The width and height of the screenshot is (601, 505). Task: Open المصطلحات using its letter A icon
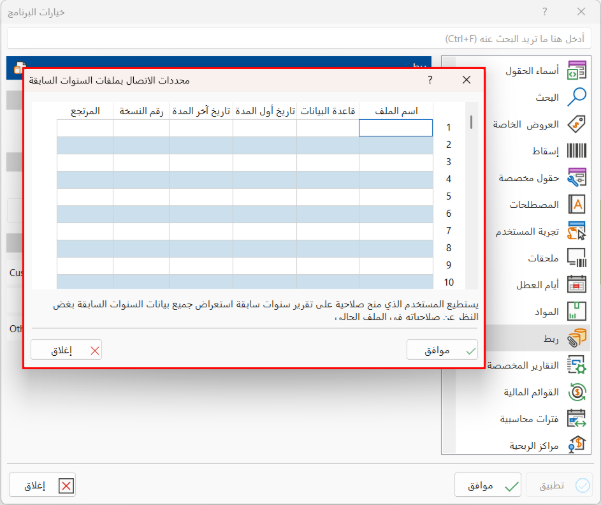tap(576, 204)
